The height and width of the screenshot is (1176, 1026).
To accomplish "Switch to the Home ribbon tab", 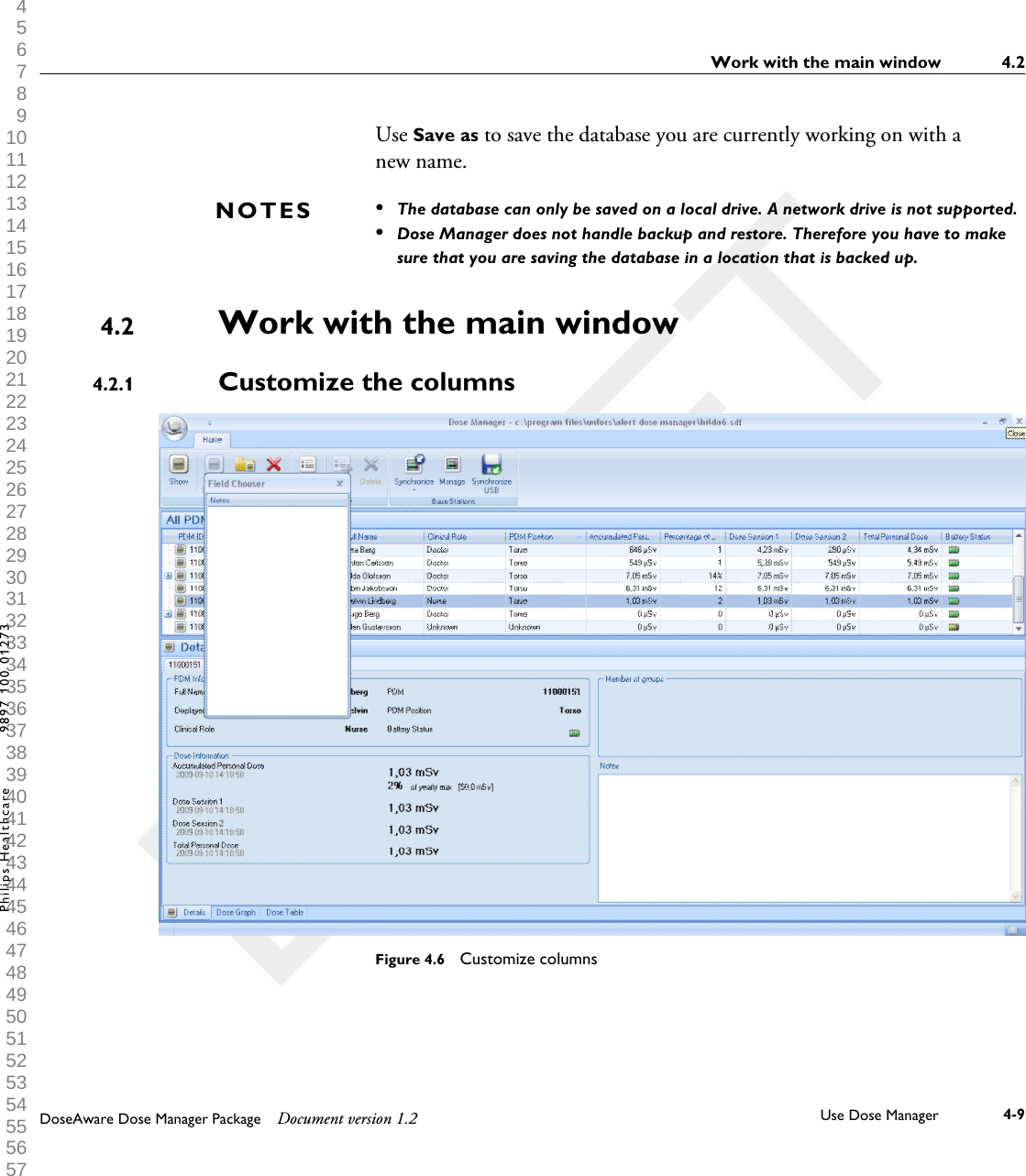I will (212, 440).
